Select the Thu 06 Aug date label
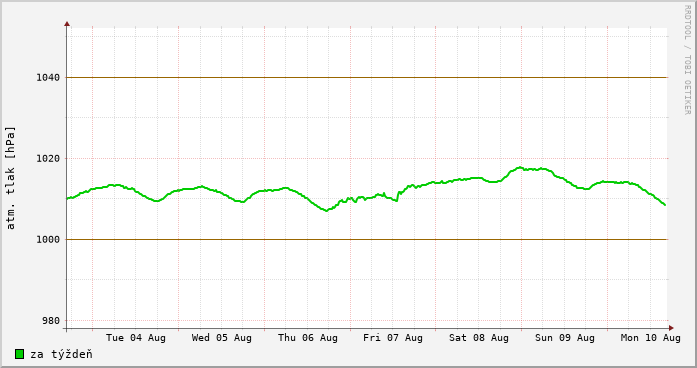The image size is (697, 368). tap(308, 338)
